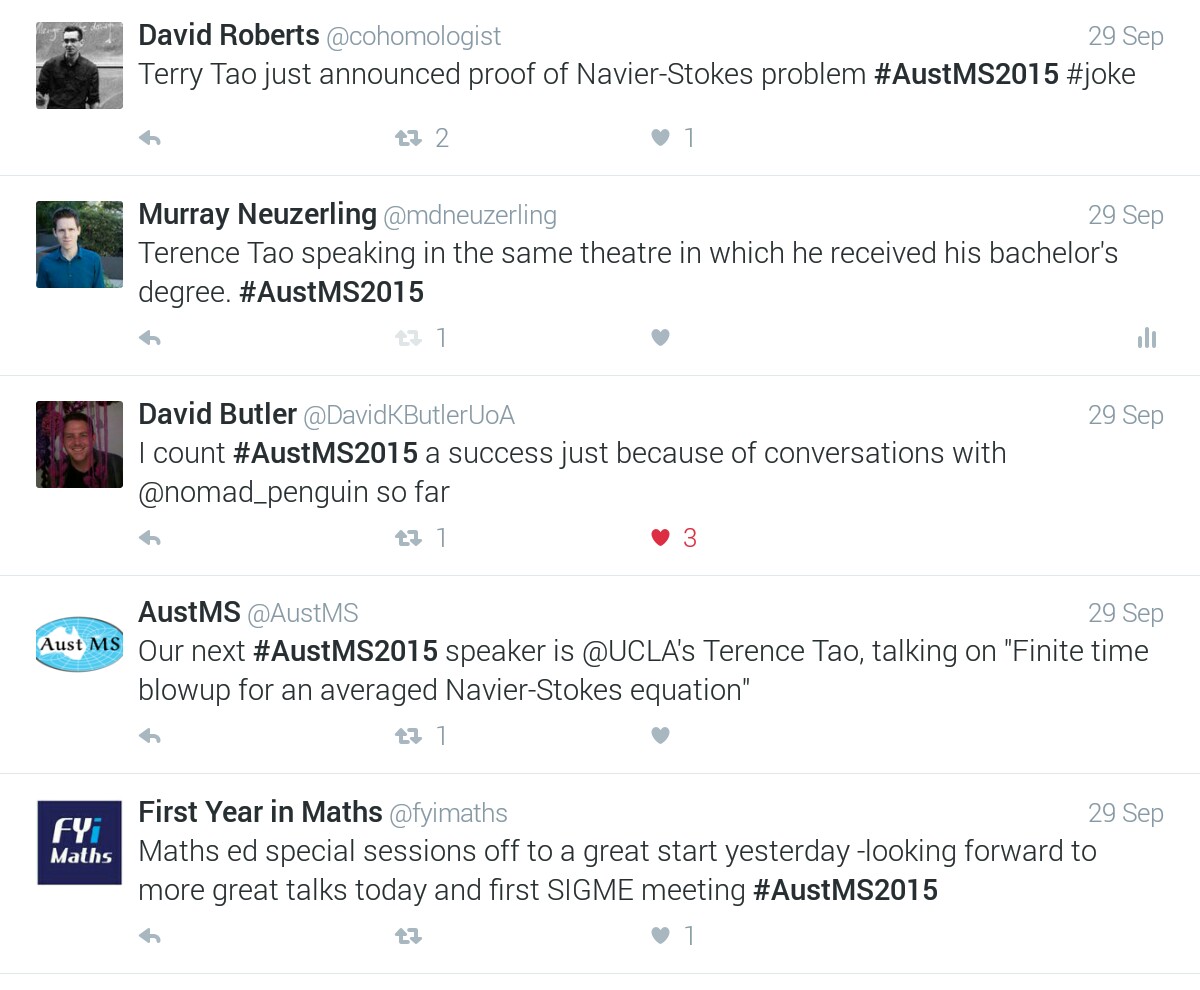Retweet the AustMS Terence Tao announcement
The height and width of the screenshot is (990, 1200).
(408, 736)
